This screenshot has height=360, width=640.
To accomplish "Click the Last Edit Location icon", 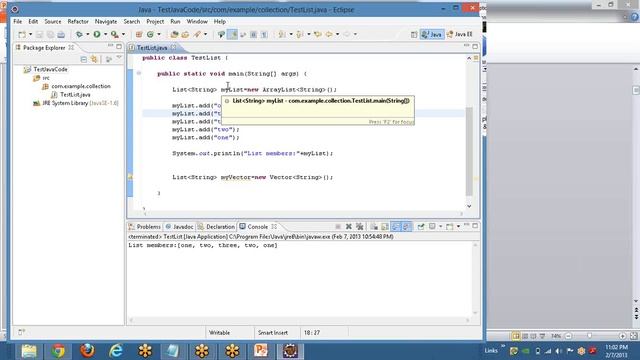I will 318,35.
